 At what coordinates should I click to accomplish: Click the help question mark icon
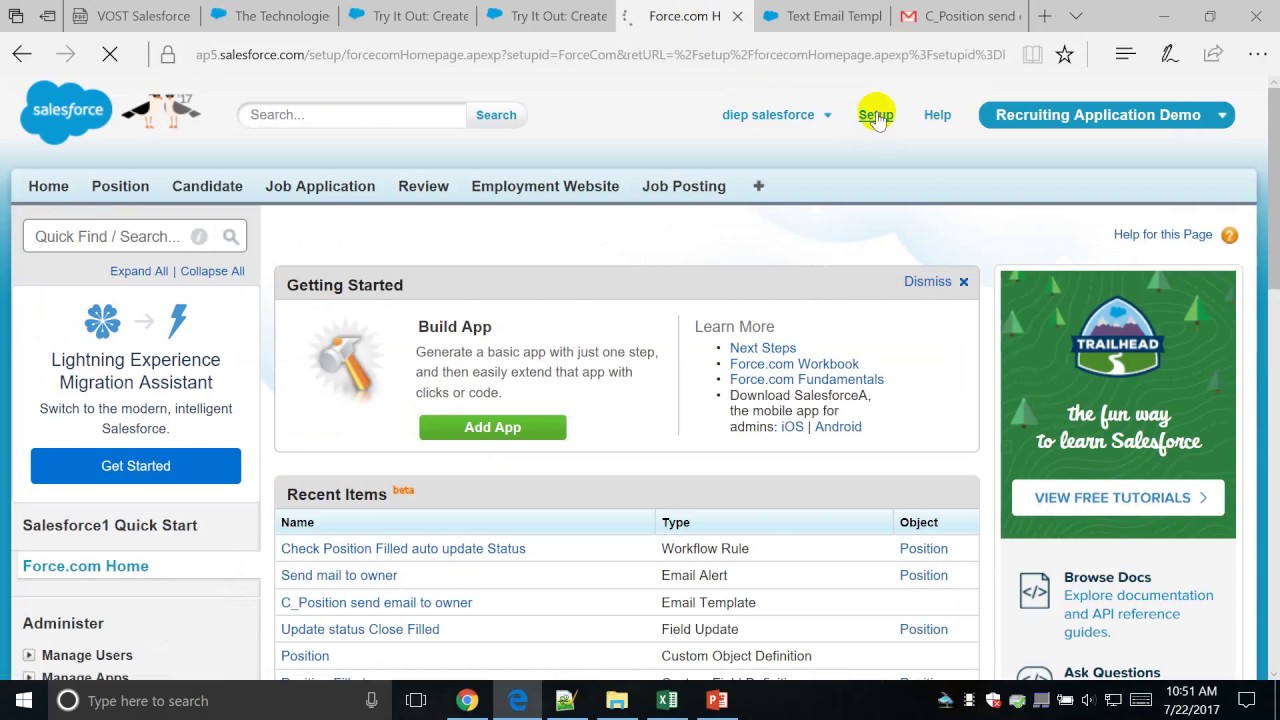point(1230,235)
